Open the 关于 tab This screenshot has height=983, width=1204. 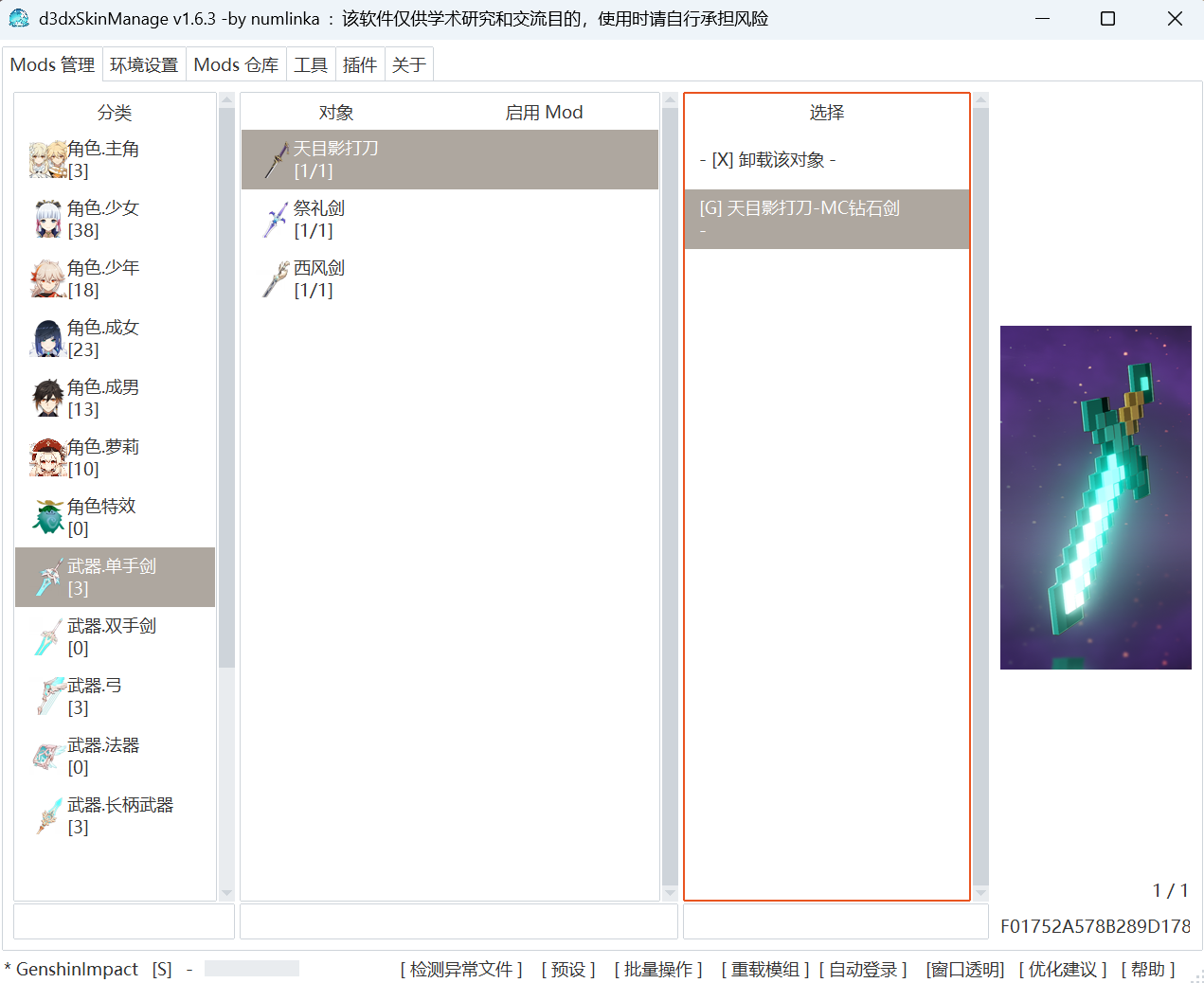click(409, 64)
